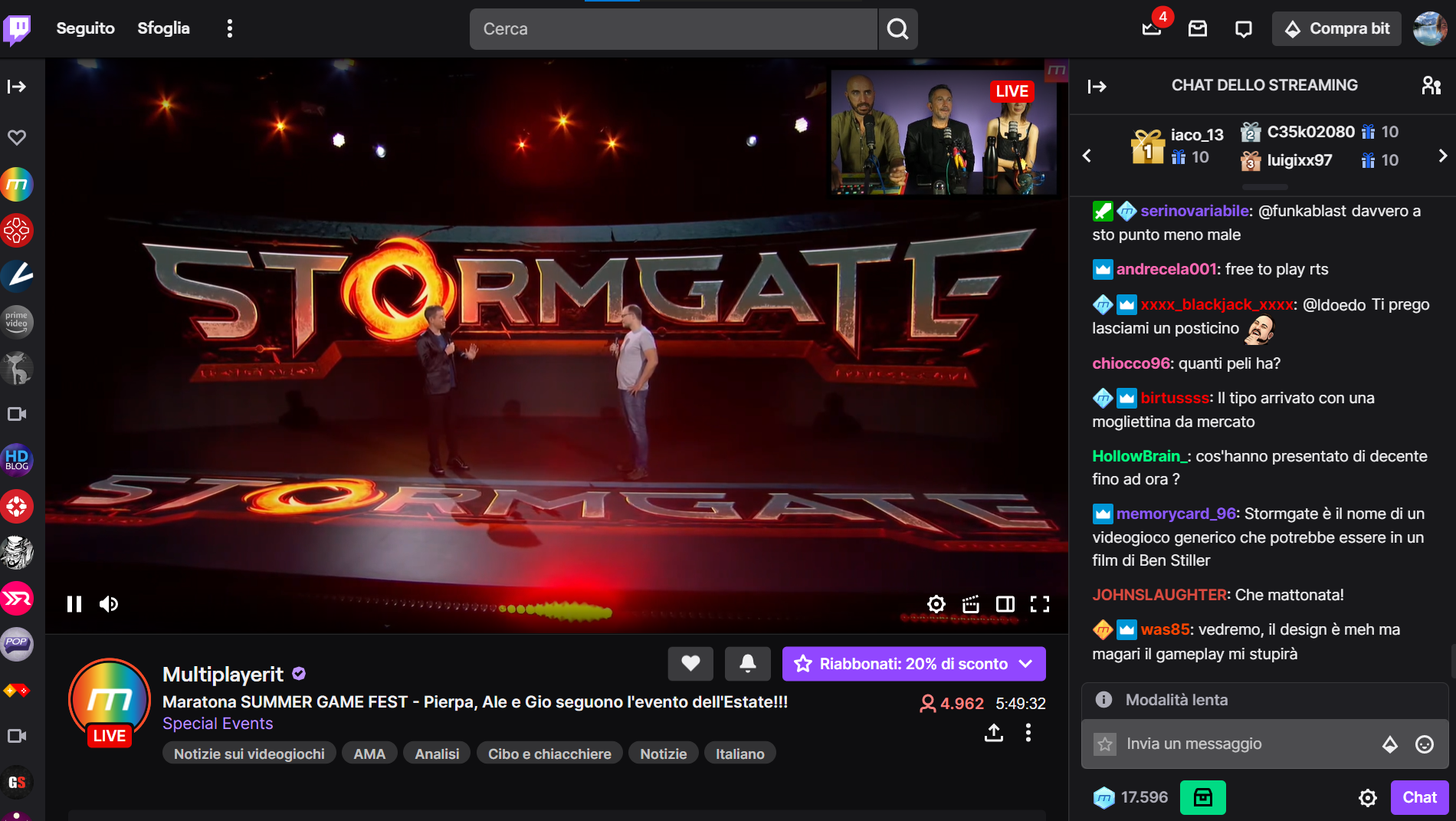Open the three-dot menu beside Sfoglia

(x=229, y=28)
